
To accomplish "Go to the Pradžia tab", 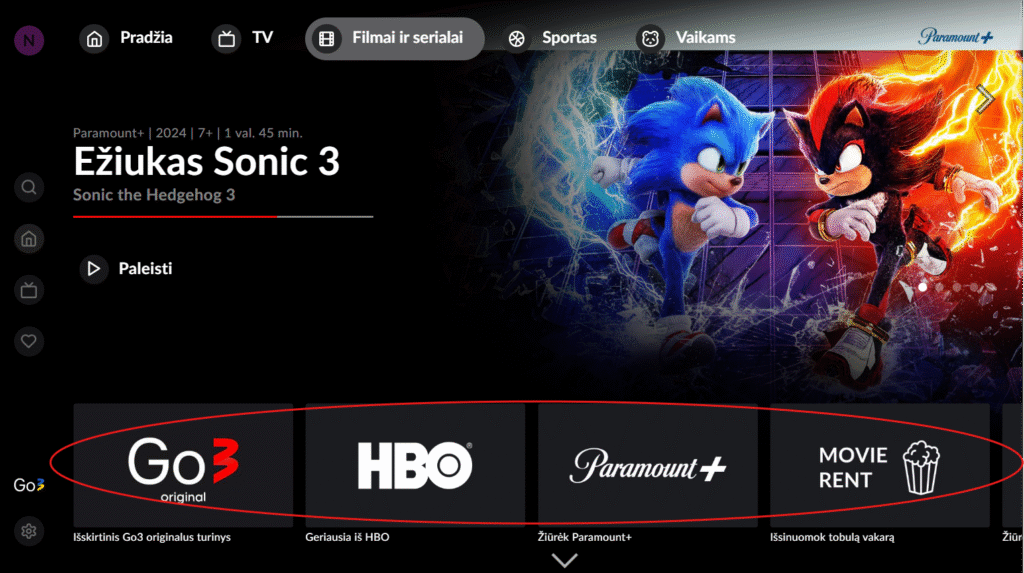I will point(127,39).
